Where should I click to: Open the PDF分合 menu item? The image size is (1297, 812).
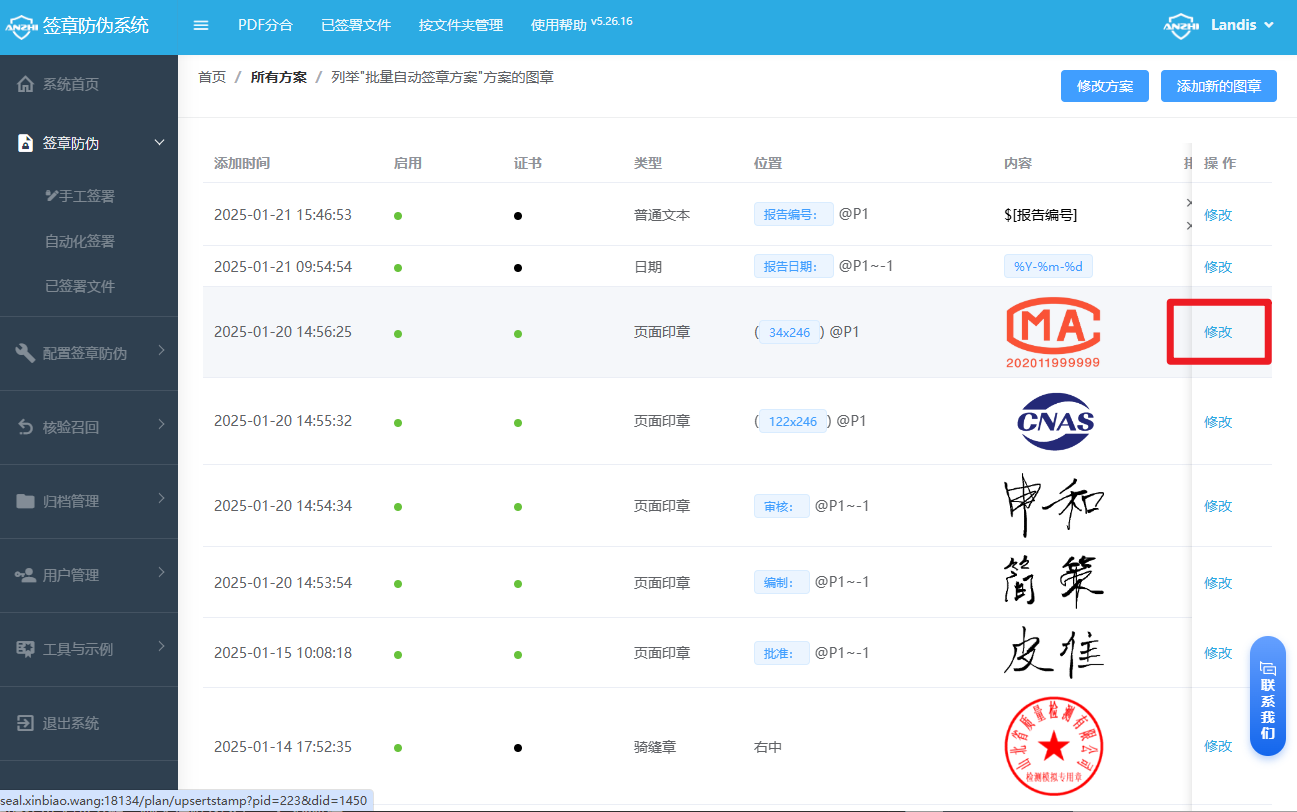tap(266, 25)
